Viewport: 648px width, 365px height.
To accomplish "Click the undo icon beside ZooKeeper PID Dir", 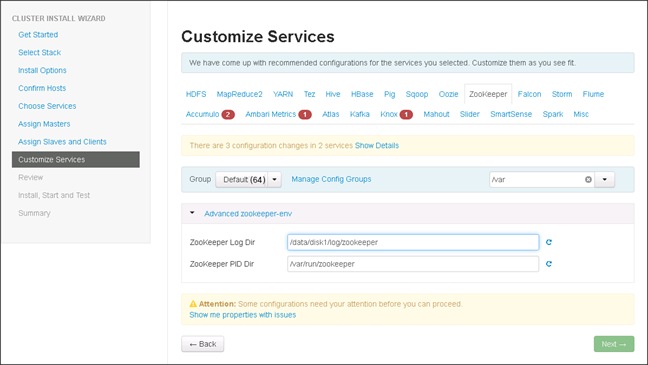I will [548, 264].
